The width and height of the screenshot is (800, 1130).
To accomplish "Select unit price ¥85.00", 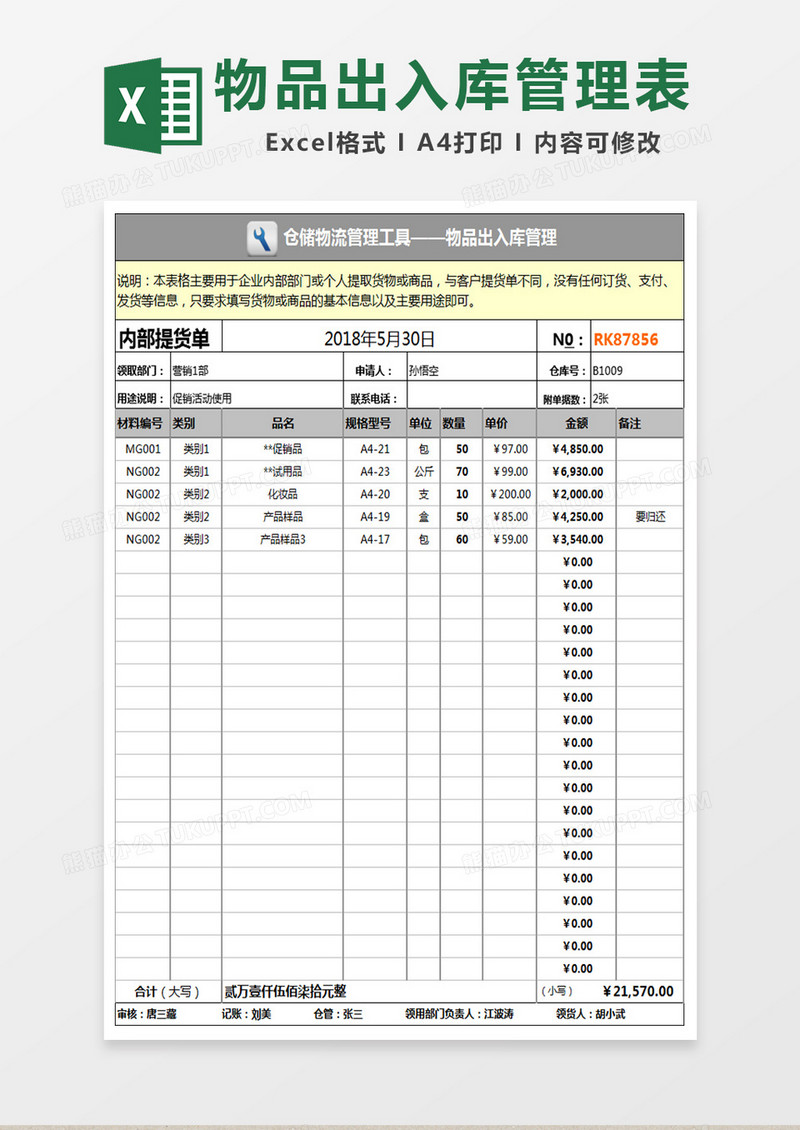I will [510, 517].
